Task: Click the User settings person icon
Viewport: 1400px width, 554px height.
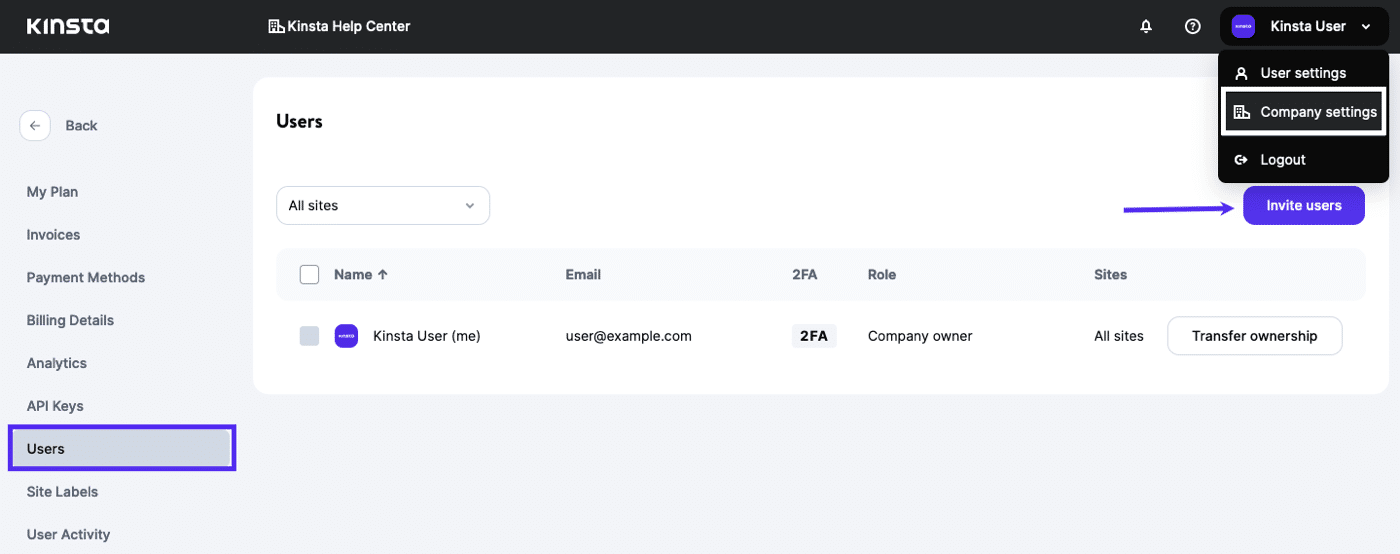Action: click(x=1242, y=73)
